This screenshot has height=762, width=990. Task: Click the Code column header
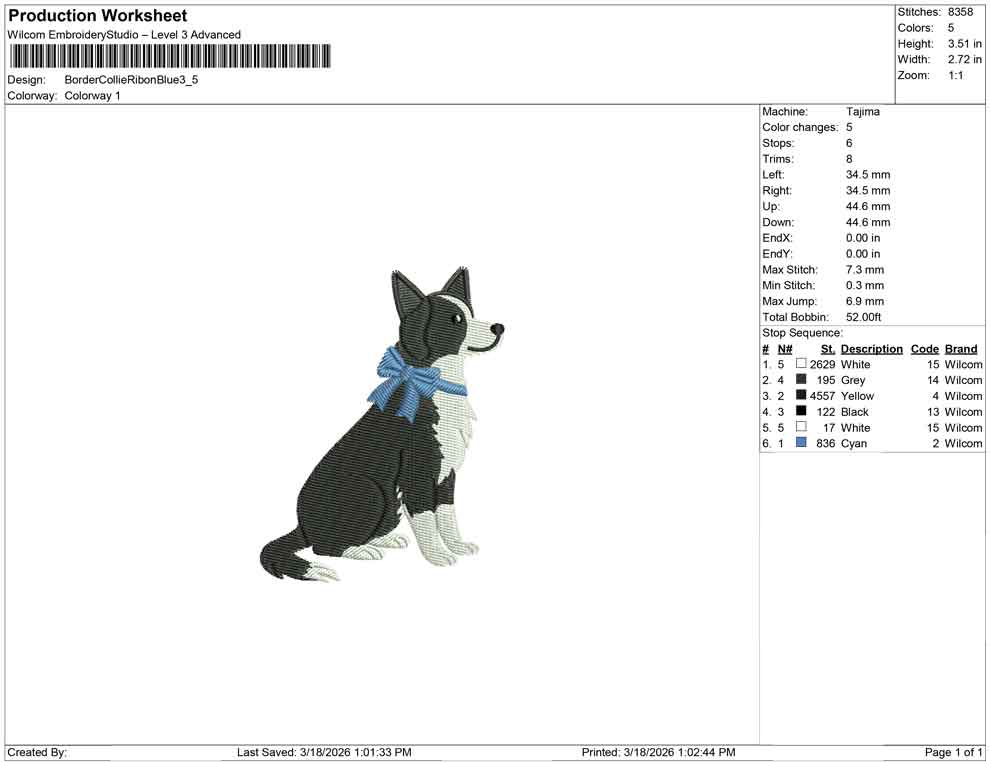924,348
